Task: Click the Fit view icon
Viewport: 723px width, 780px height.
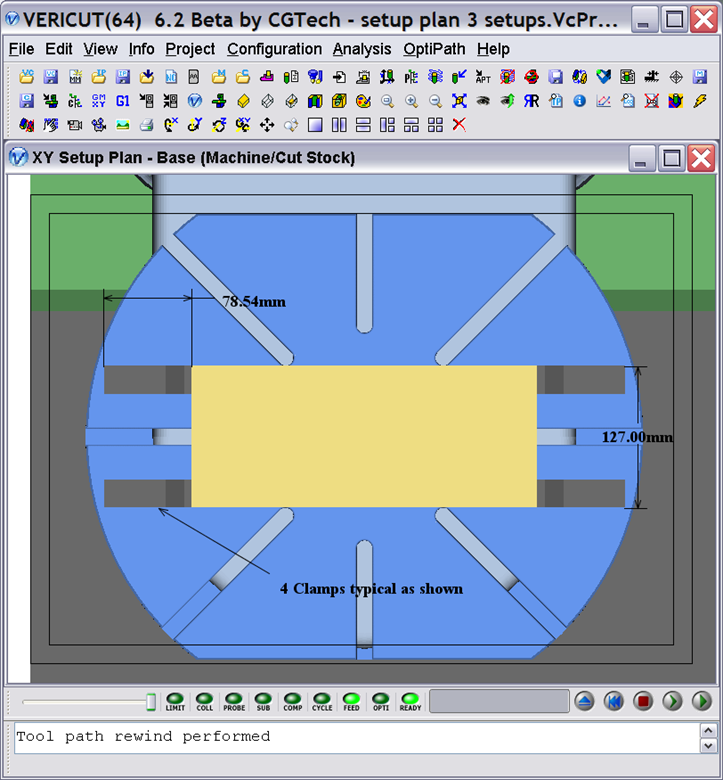Action: (x=459, y=101)
